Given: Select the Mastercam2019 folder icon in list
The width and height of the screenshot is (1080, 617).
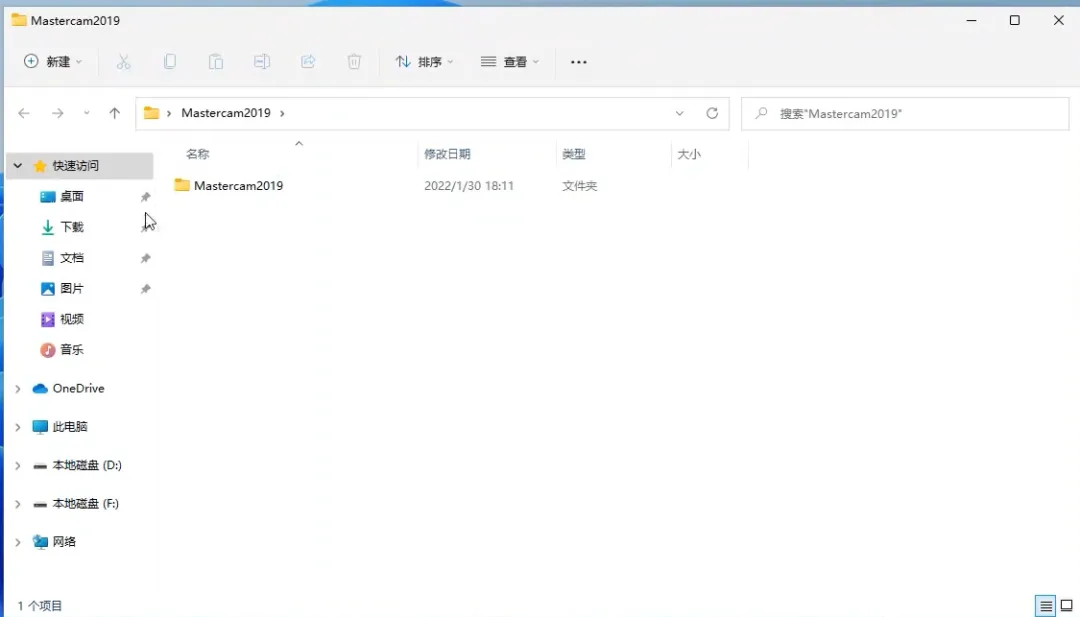Looking at the screenshot, I should tap(182, 185).
